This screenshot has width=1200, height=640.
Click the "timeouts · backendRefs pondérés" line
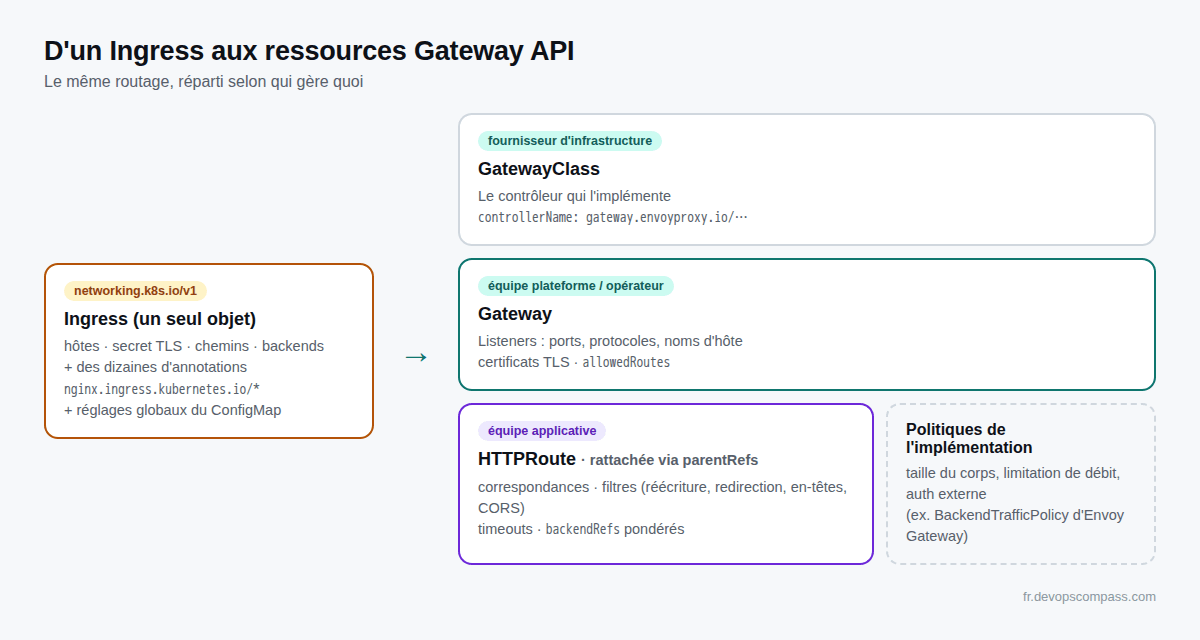[x=581, y=529]
